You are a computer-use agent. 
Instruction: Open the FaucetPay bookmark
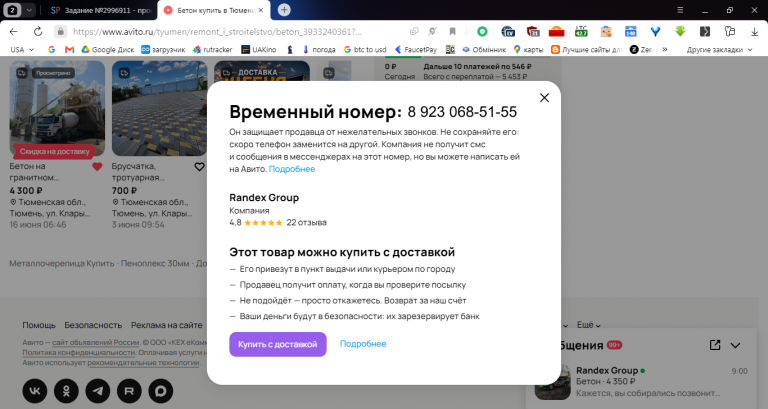coord(416,49)
